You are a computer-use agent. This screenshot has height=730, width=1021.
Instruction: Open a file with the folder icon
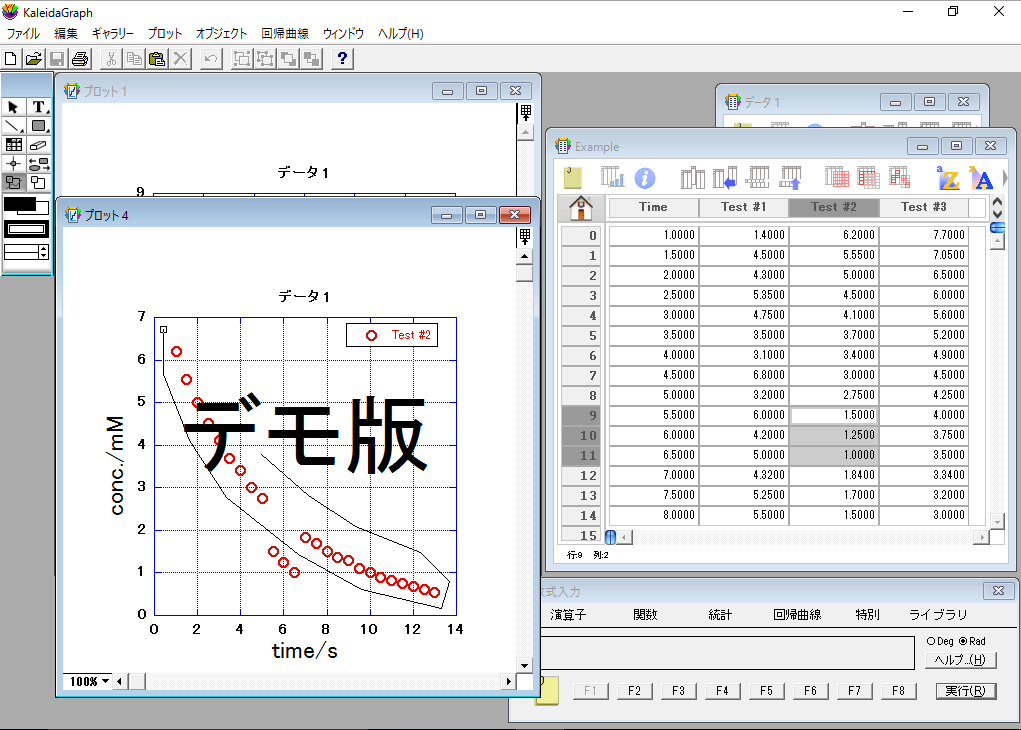point(34,59)
